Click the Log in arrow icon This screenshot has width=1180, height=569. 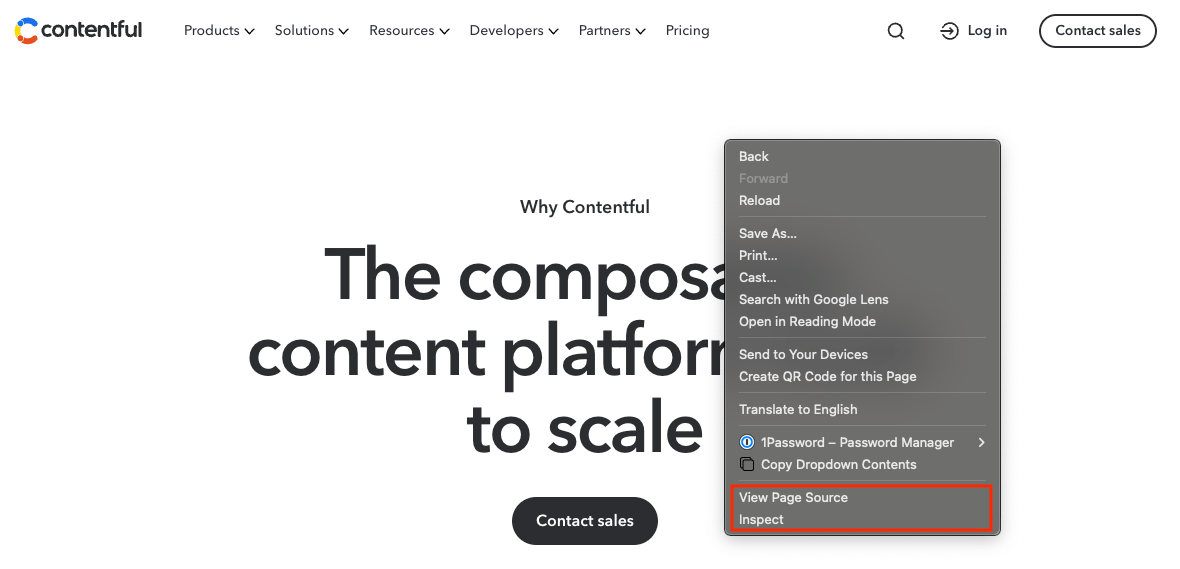[950, 31]
